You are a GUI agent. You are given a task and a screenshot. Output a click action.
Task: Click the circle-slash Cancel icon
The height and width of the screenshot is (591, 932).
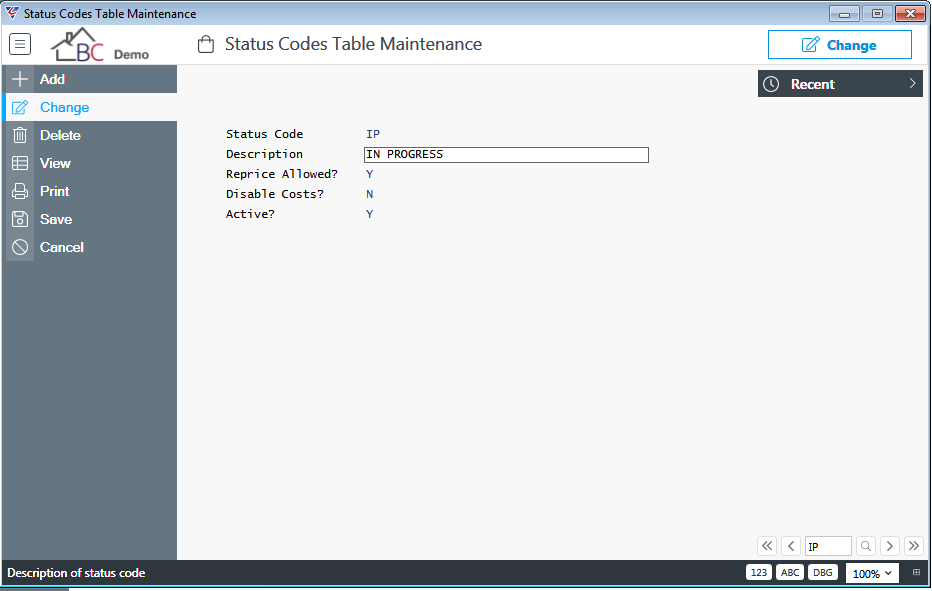(x=20, y=247)
